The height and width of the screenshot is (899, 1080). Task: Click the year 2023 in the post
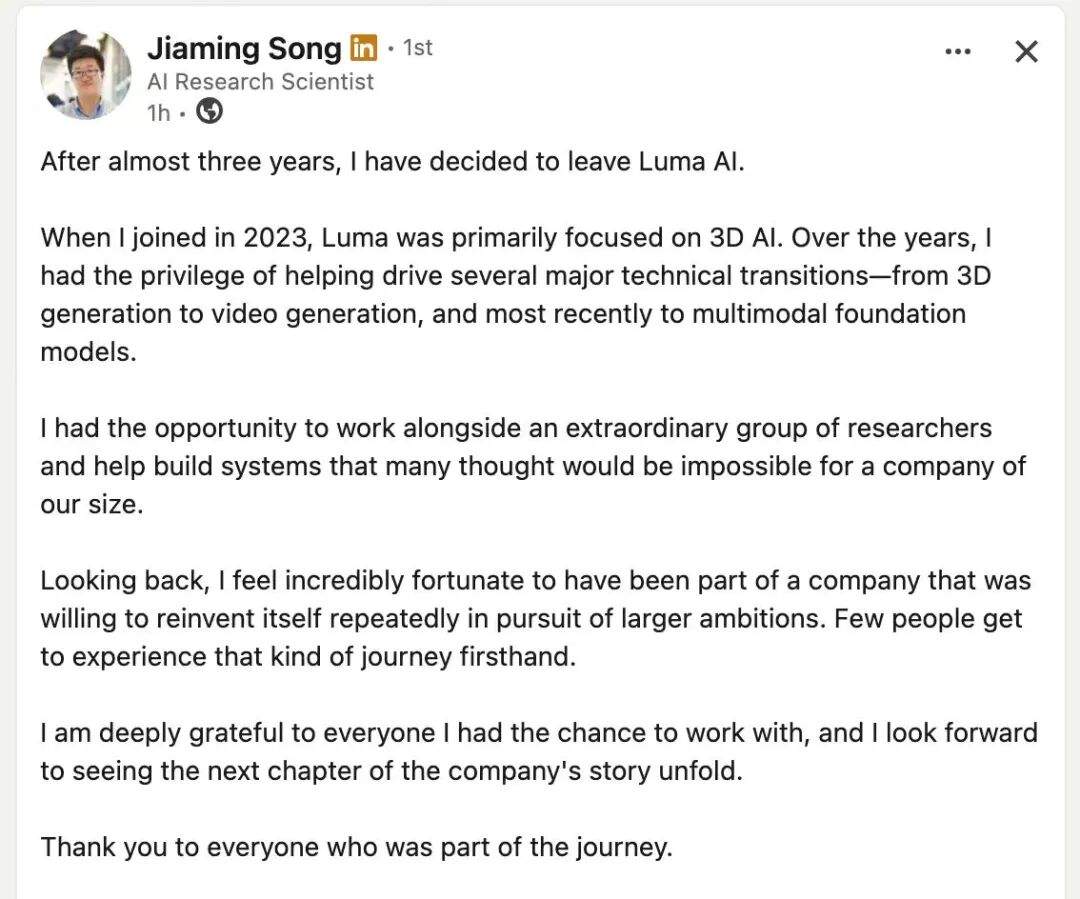pos(273,238)
